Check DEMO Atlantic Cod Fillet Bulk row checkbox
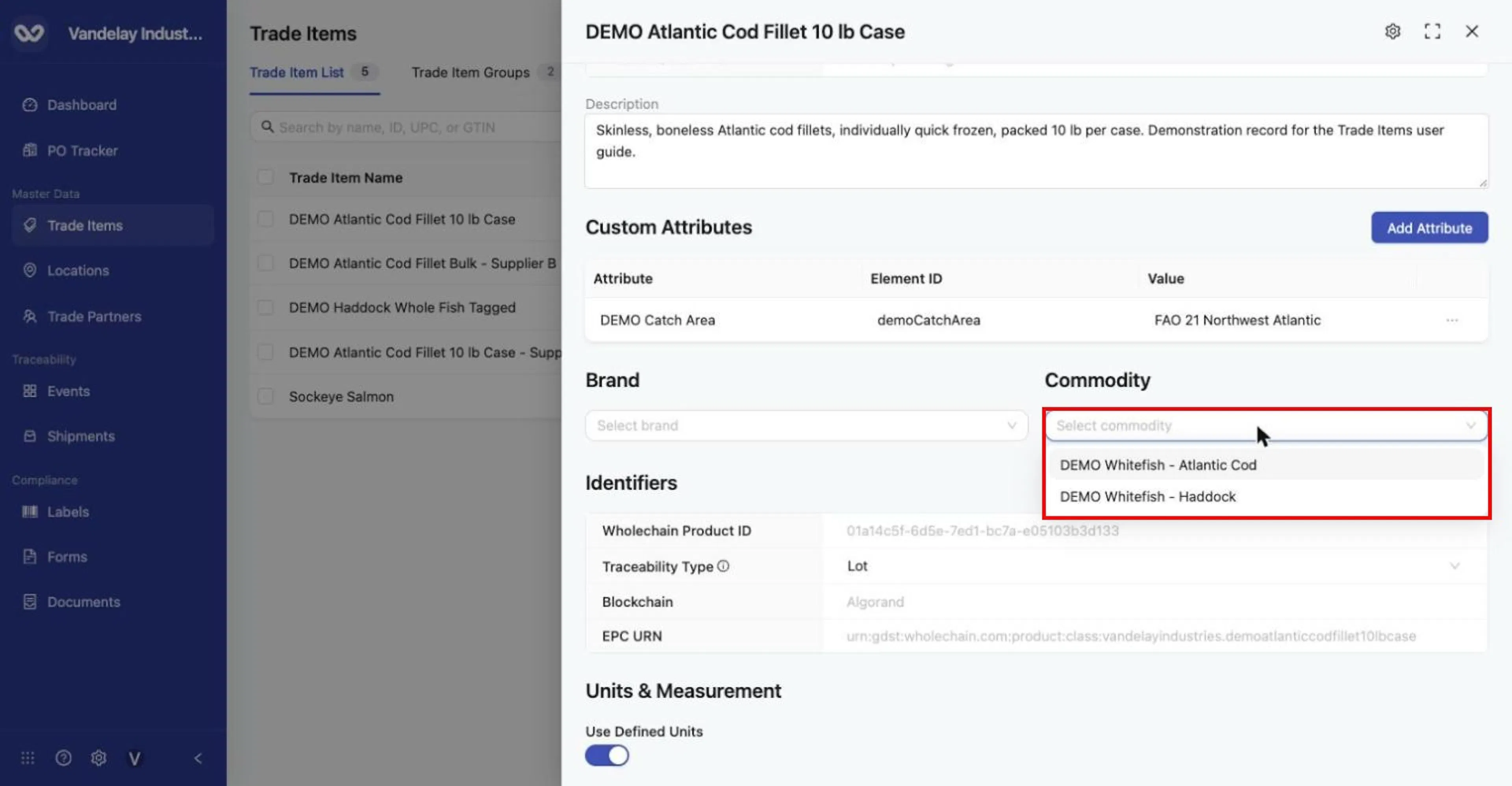The width and height of the screenshot is (1512, 786). (x=265, y=263)
